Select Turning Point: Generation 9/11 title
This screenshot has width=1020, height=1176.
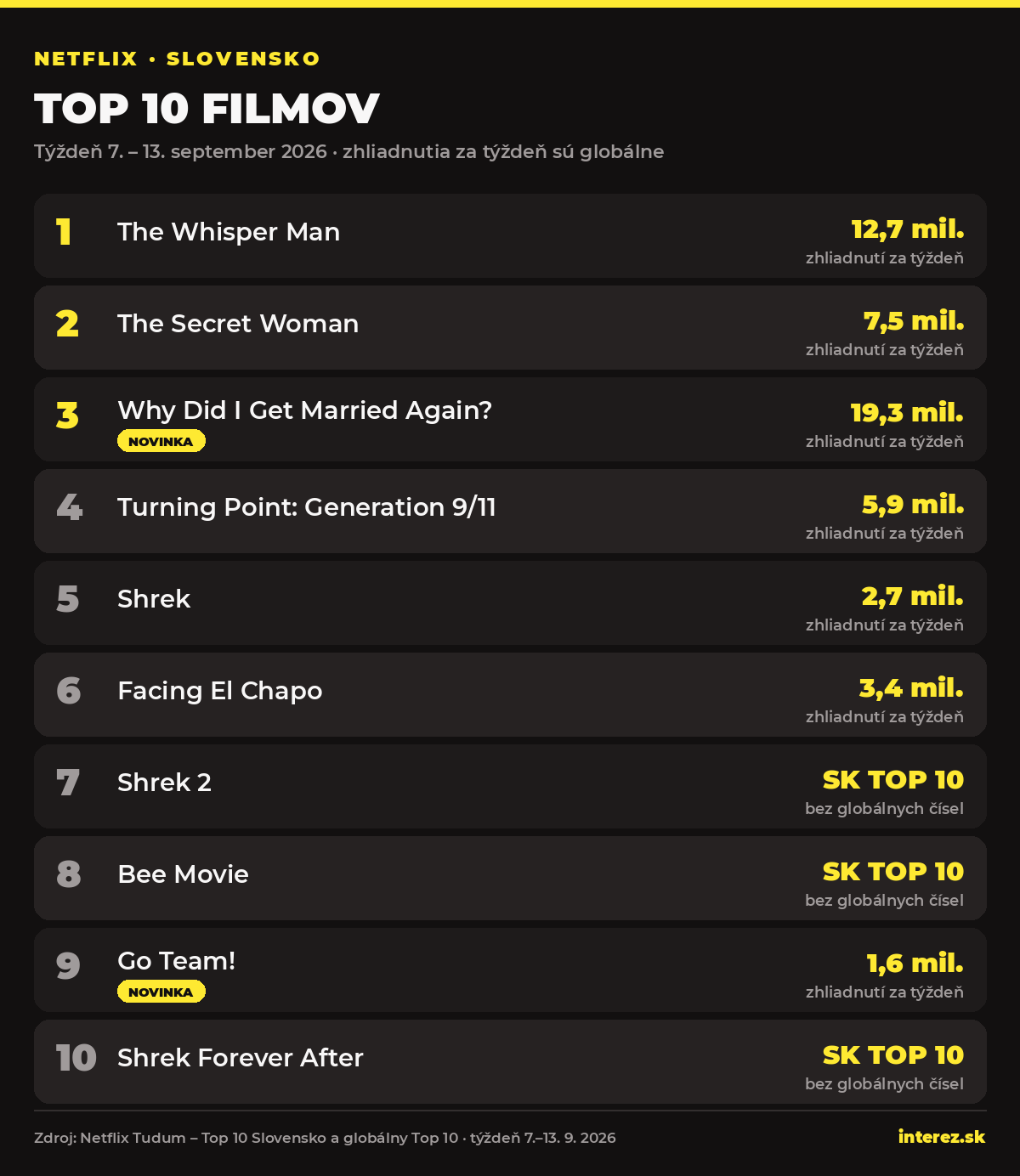(307, 507)
